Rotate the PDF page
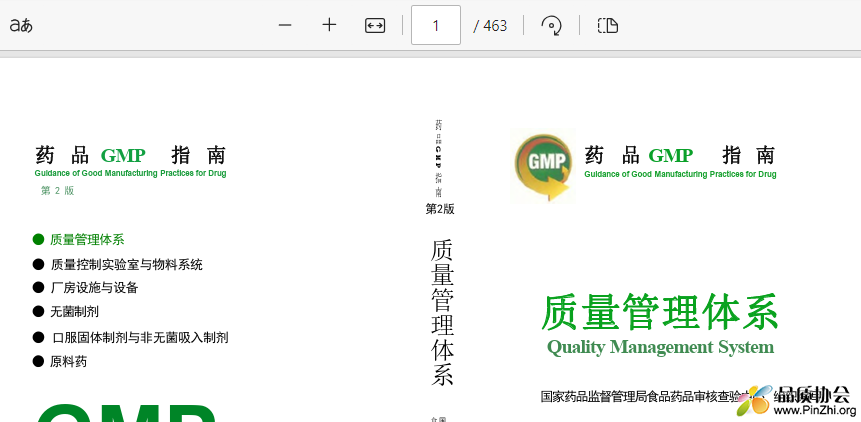This screenshot has height=422, width=861. (551, 25)
